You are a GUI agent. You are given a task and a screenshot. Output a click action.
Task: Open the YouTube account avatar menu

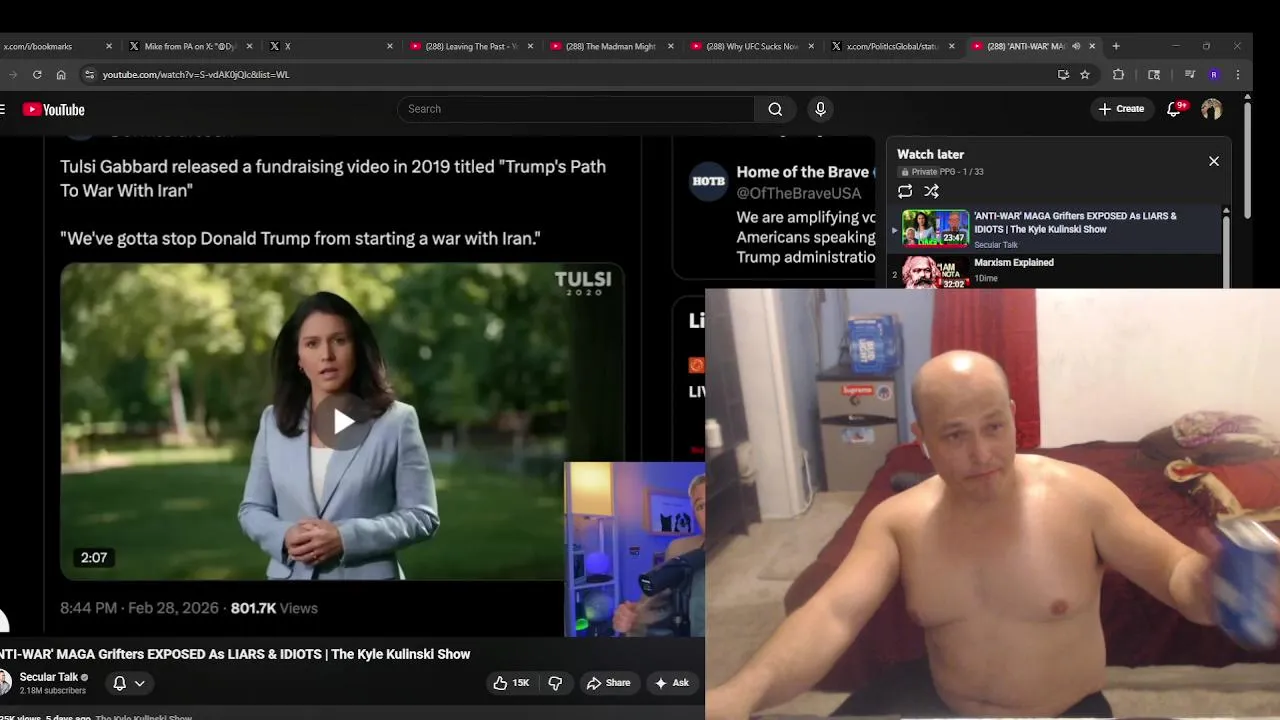pos(1212,109)
